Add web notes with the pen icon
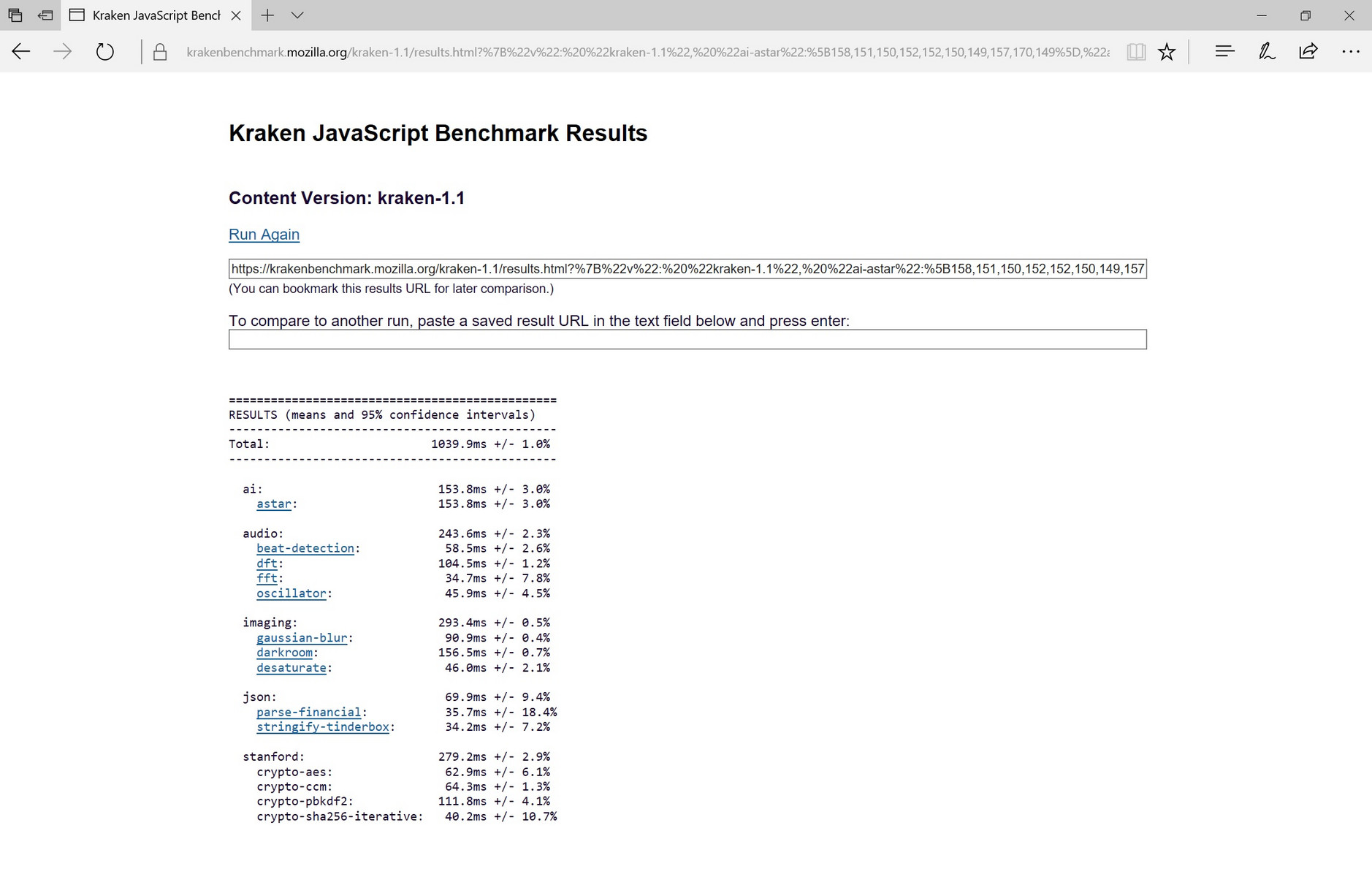1372x877 pixels. (x=1267, y=51)
